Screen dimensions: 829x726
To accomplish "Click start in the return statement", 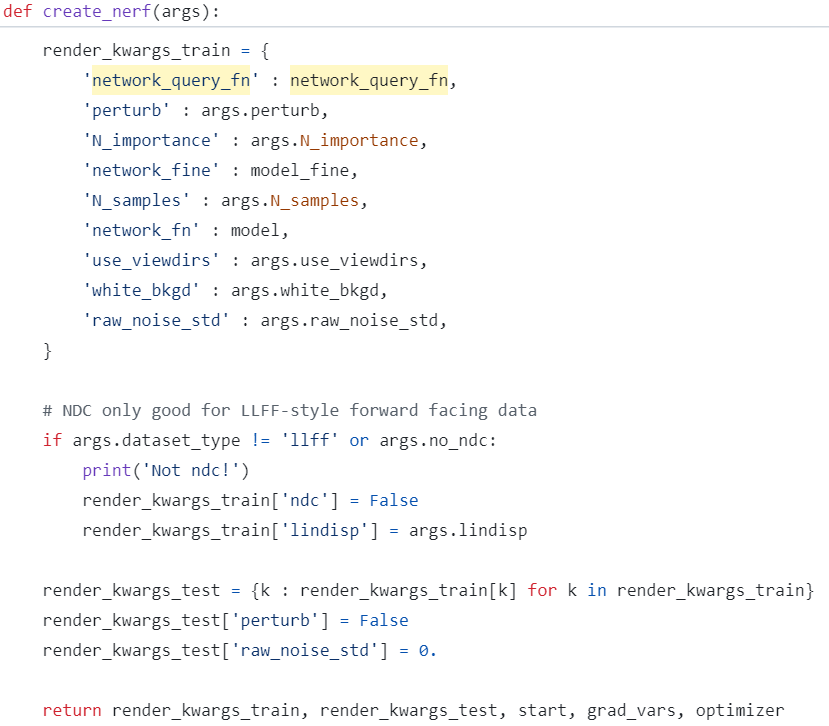I will [542, 710].
